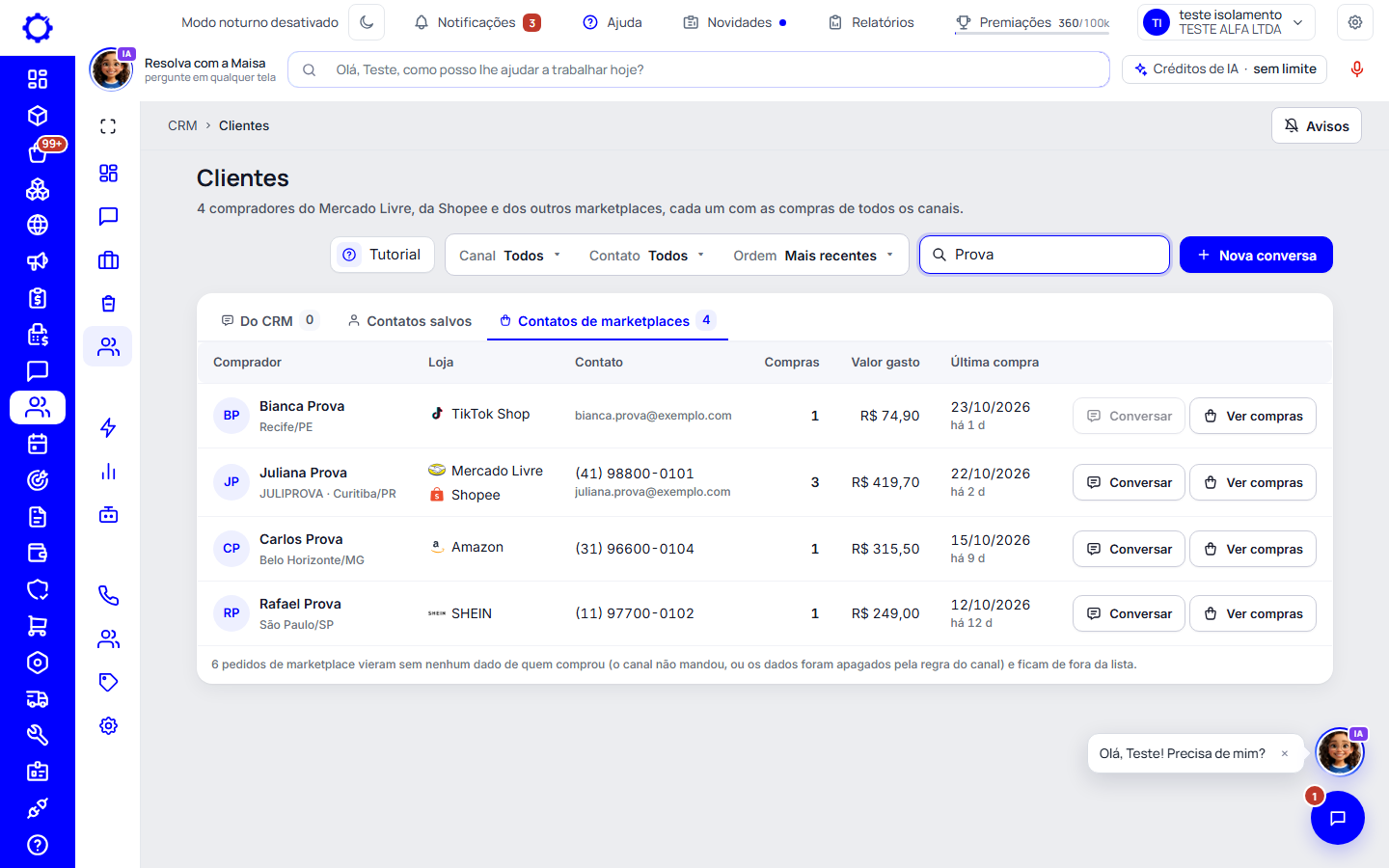Click the red microphone icon

(x=1357, y=69)
